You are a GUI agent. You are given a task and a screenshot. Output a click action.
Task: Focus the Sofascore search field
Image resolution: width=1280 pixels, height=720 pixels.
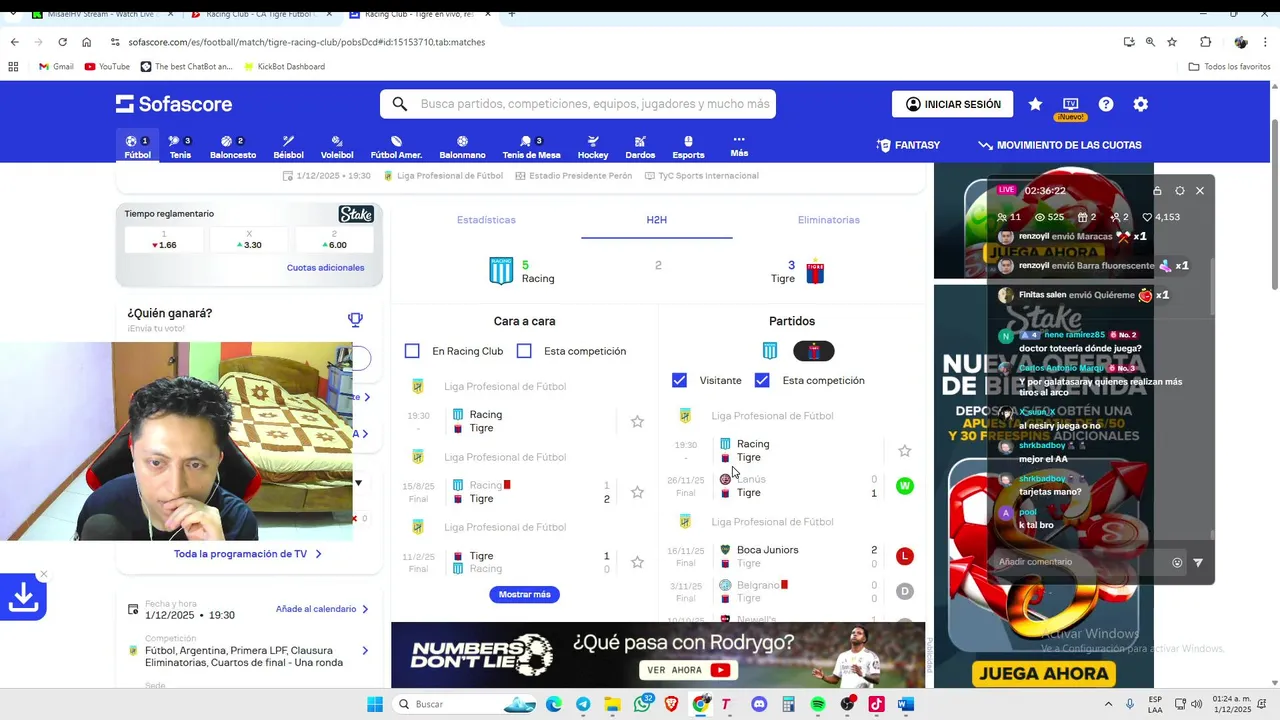click(x=578, y=104)
